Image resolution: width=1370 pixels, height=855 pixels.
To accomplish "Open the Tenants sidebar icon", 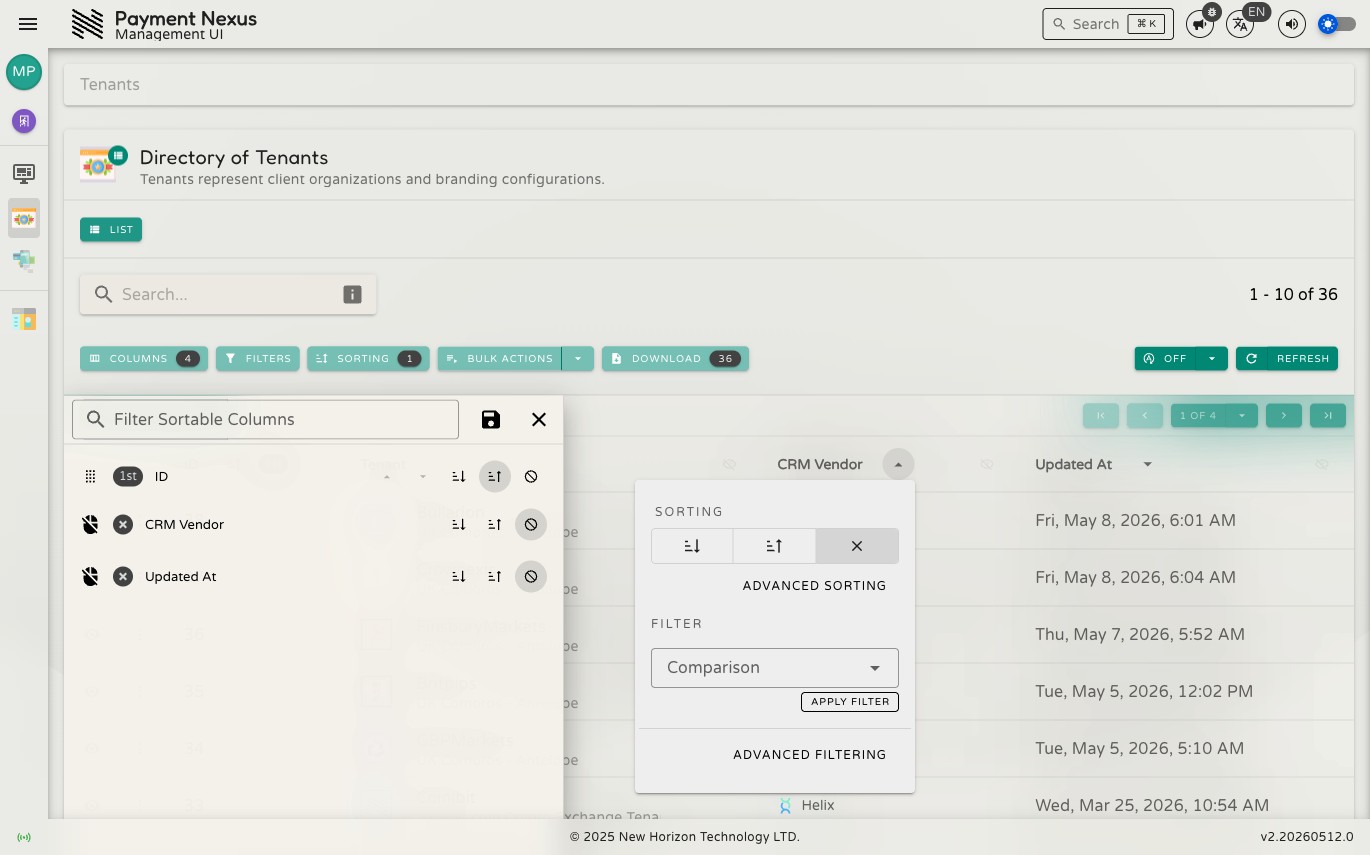I will [24, 218].
